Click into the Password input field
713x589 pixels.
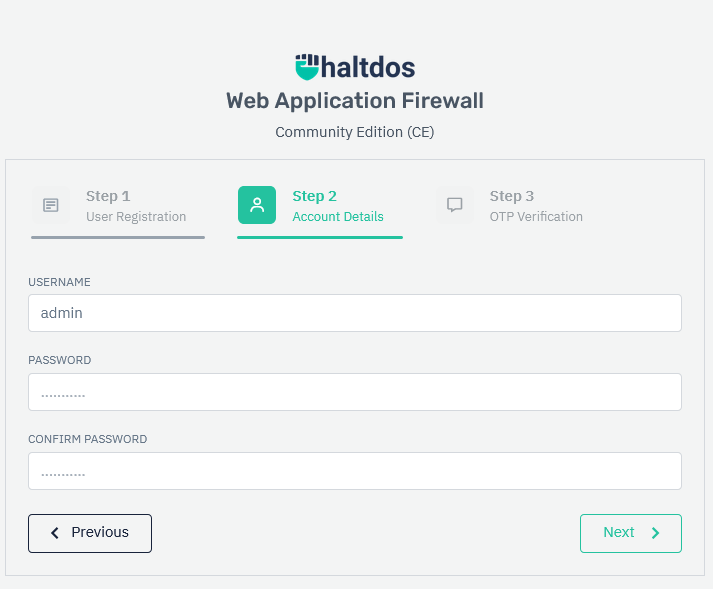pyautogui.click(x=355, y=392)
